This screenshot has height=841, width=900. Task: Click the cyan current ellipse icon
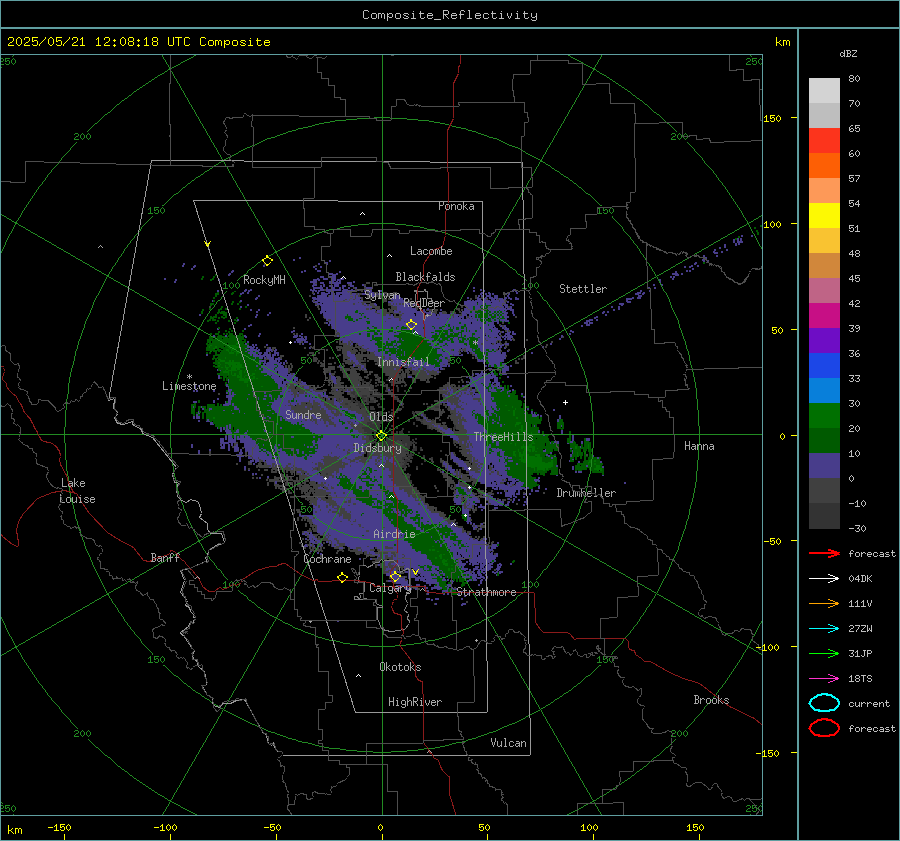(824, 703)
